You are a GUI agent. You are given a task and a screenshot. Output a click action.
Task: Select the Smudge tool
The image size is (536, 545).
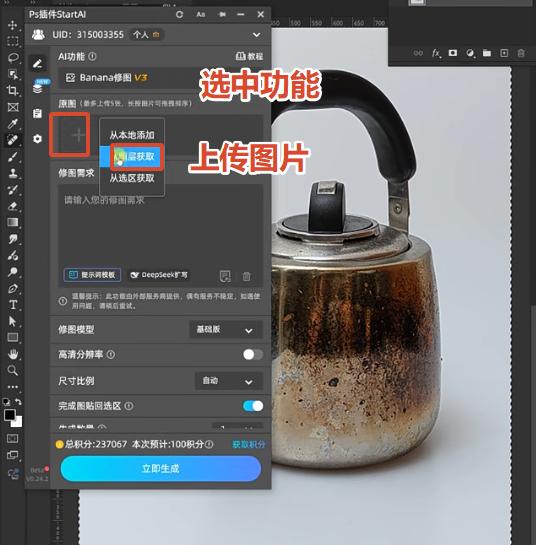tap(13, 239)
